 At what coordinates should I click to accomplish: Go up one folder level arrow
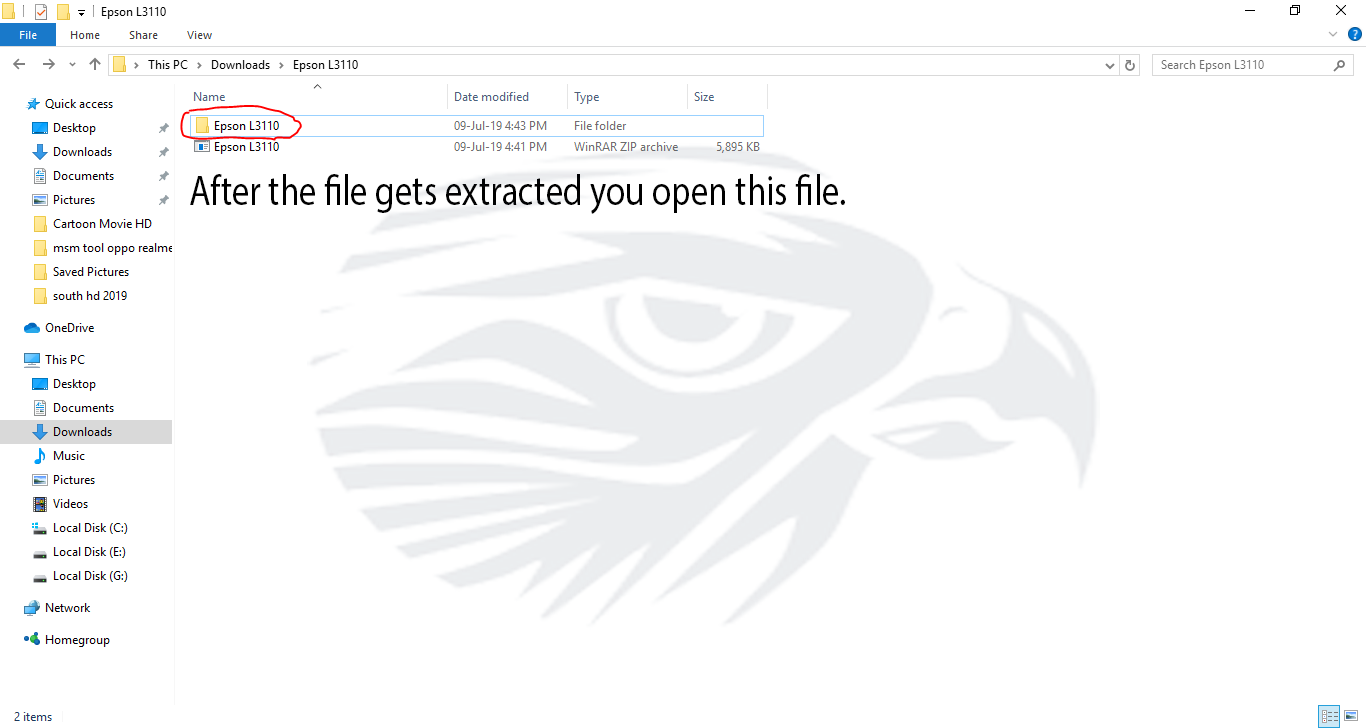tap(95, 65)
